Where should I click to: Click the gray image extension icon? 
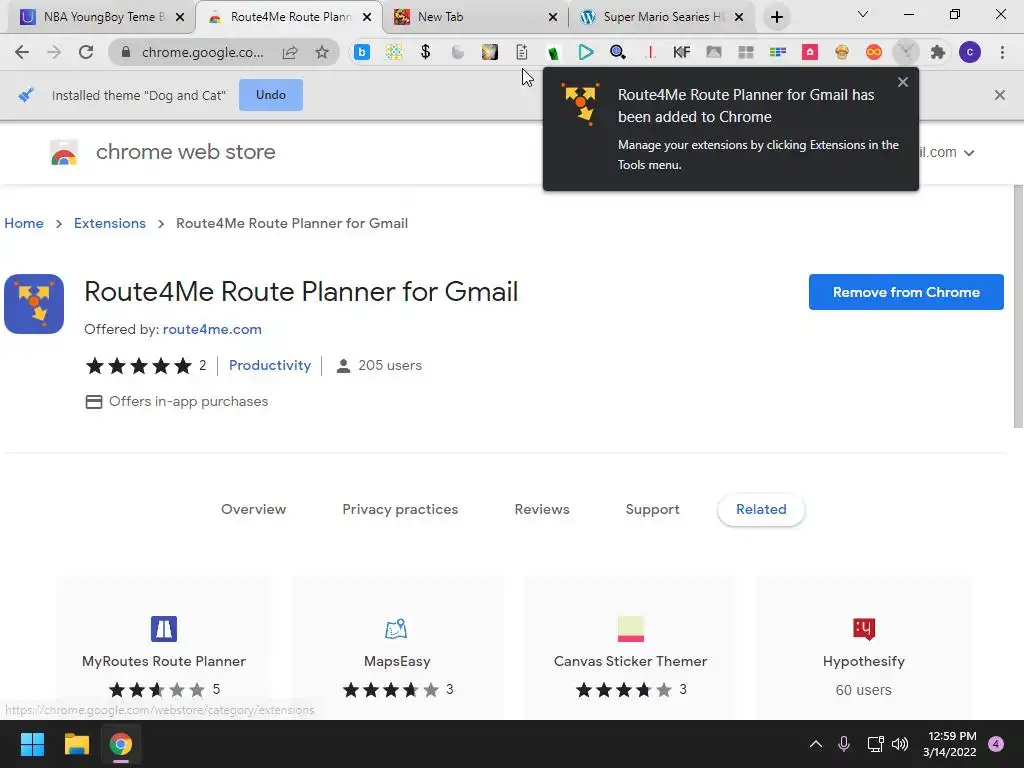(x=714, y=52)
